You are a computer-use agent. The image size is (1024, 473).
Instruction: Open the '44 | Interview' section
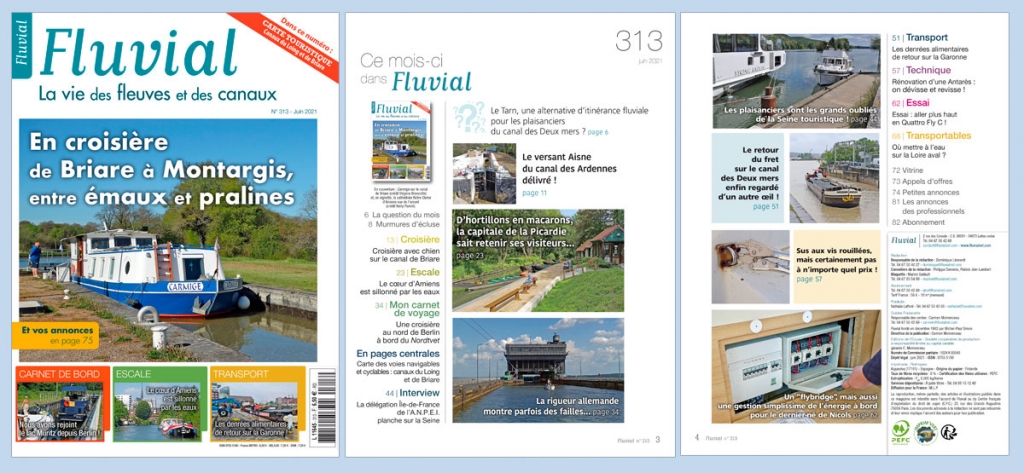(411, 393)
